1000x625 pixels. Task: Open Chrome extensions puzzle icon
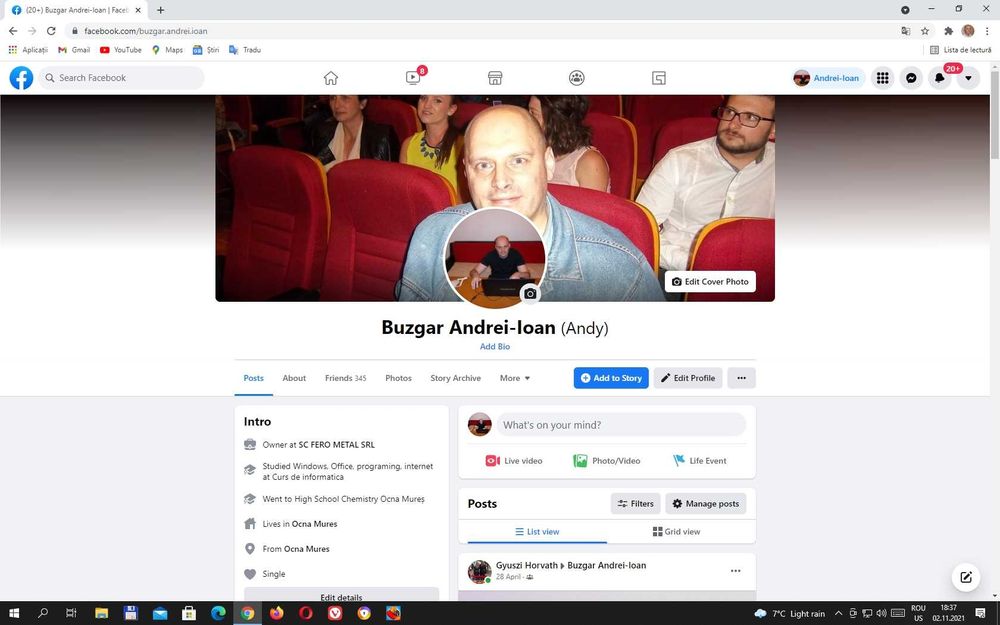click(x=948, y=31)
